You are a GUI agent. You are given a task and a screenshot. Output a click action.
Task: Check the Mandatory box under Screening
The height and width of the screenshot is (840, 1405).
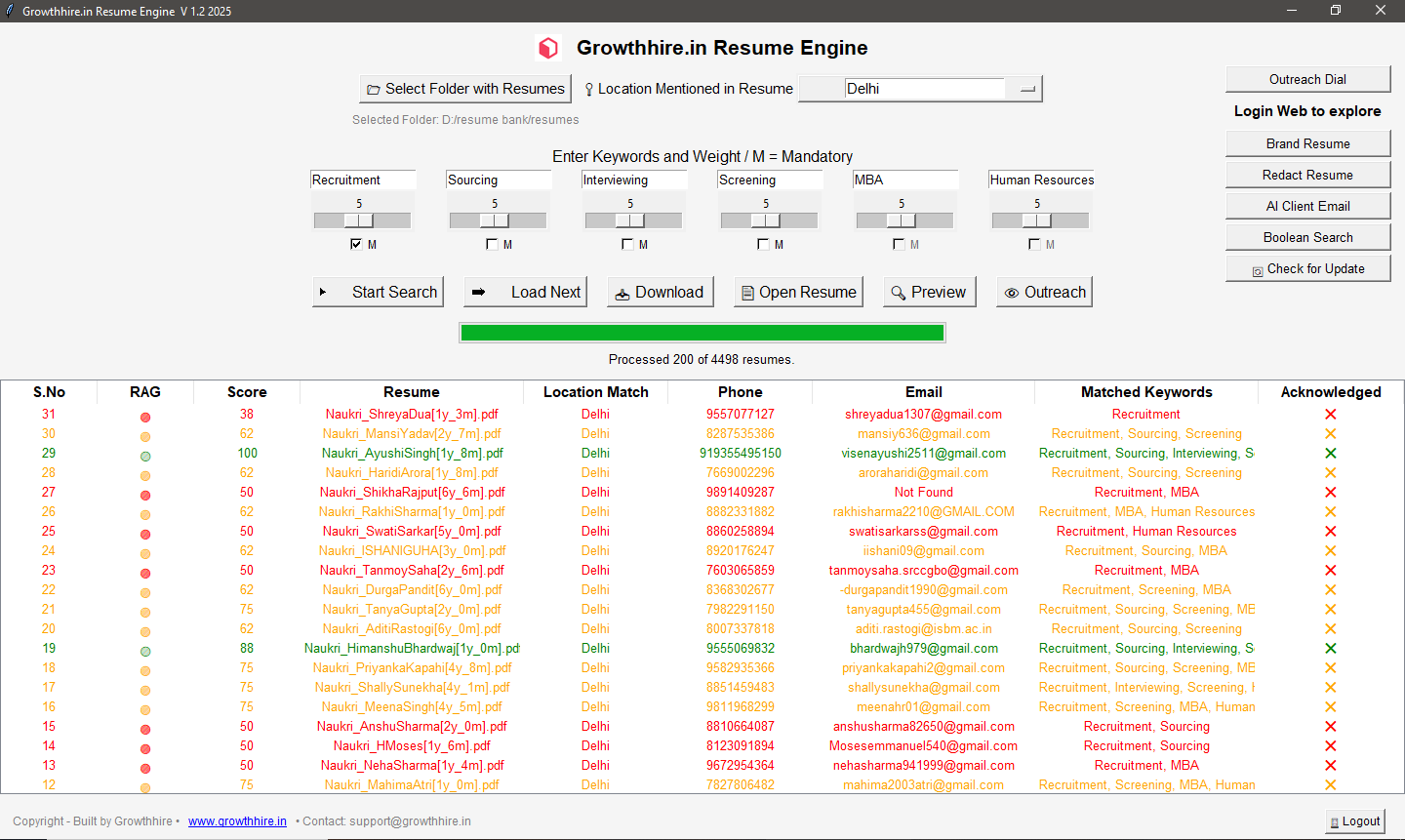point(763,244)
